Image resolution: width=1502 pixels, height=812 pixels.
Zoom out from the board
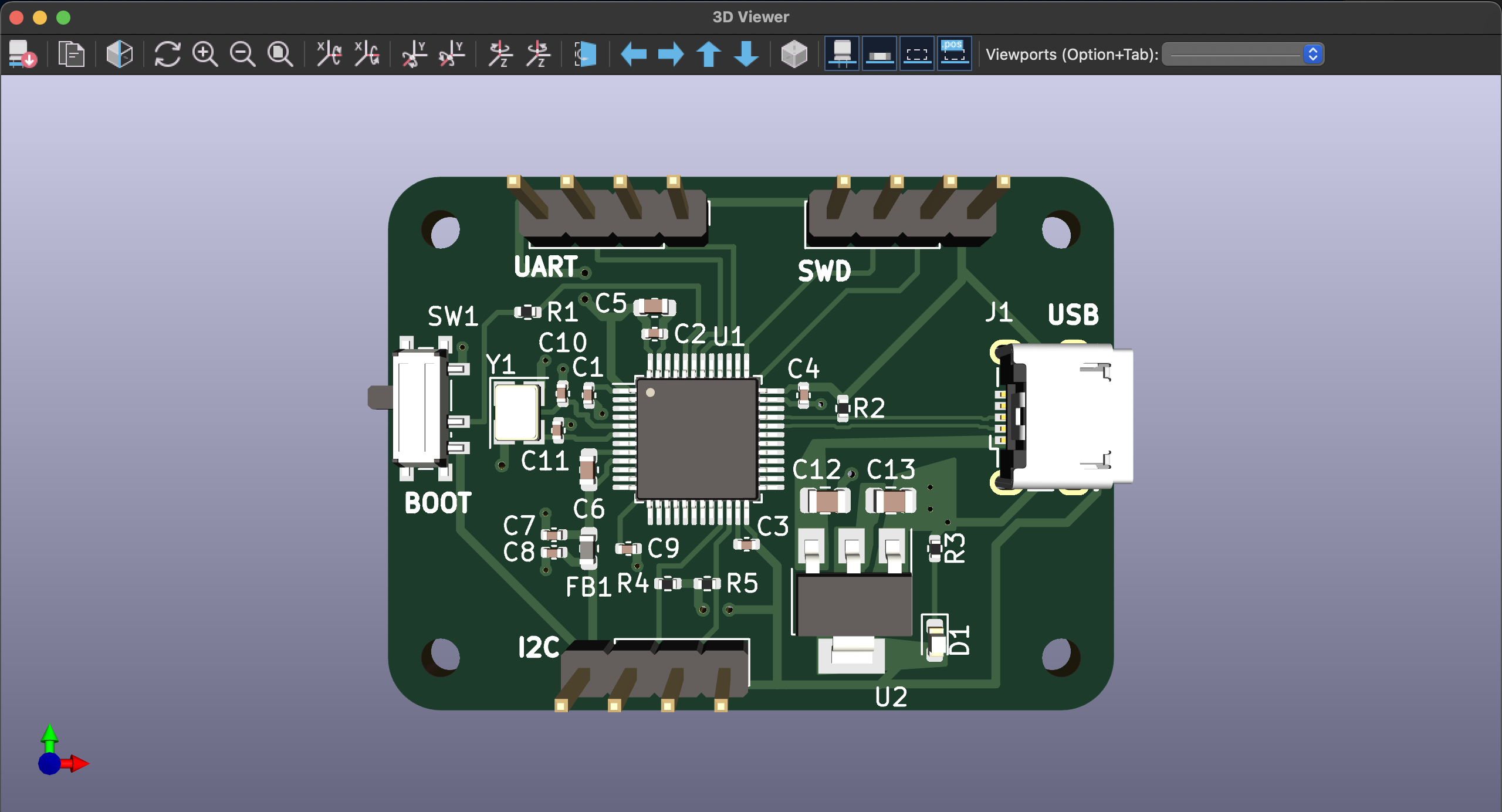[x=243, y=54]
